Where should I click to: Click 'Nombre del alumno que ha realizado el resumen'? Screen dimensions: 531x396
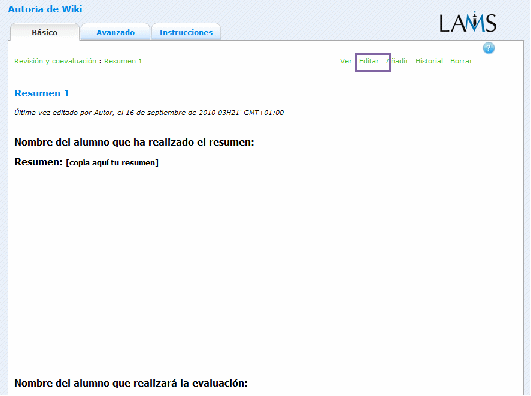tap(134, 142)
